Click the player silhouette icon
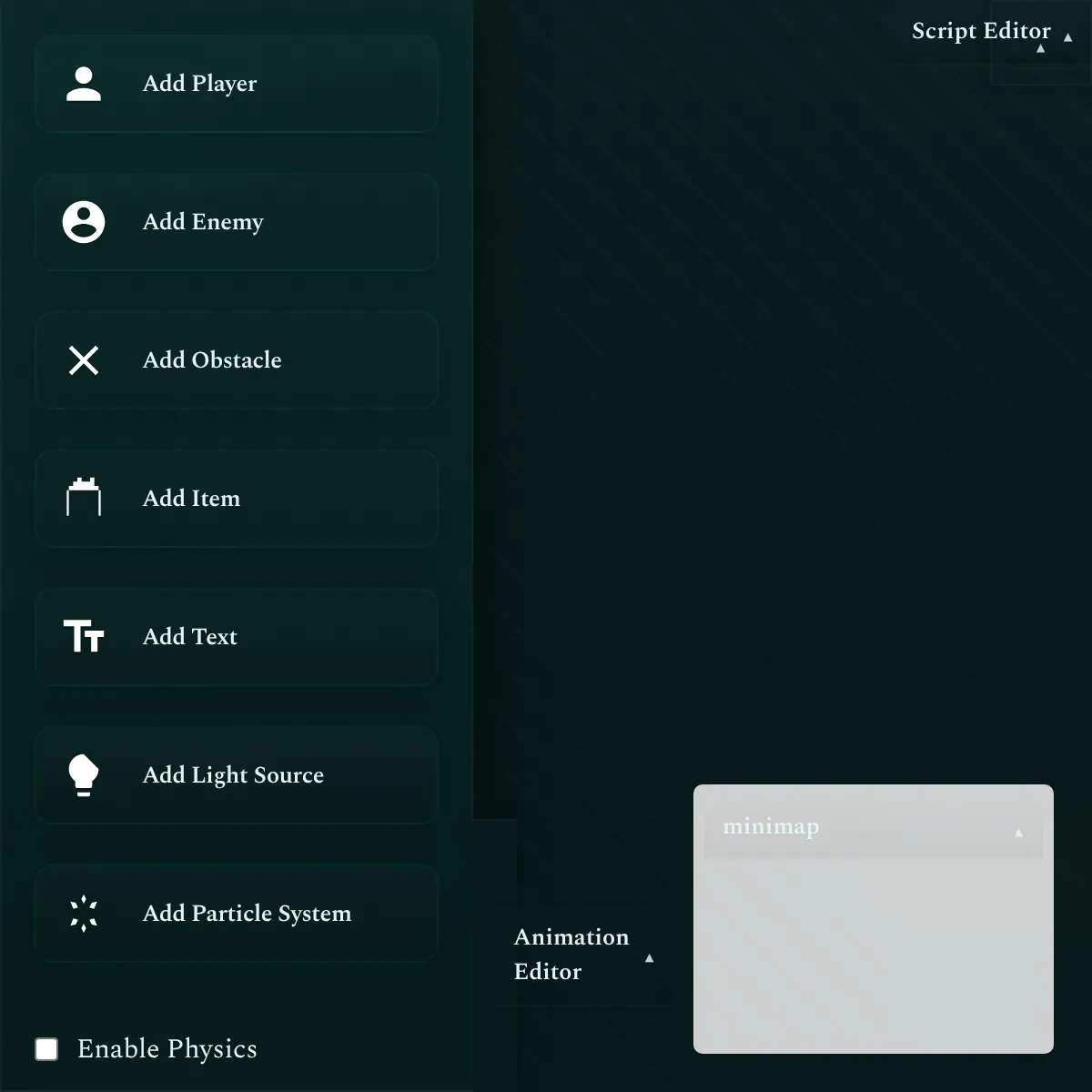 [x=84, y=84]
